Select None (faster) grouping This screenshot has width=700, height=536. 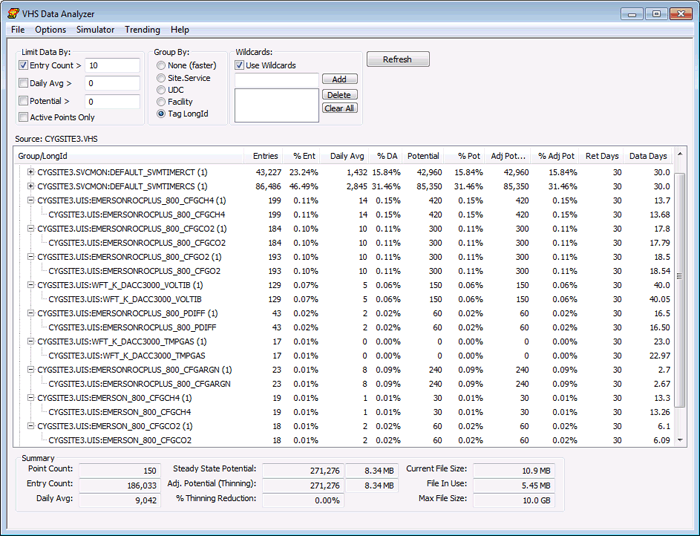click(x=161, y=66)
